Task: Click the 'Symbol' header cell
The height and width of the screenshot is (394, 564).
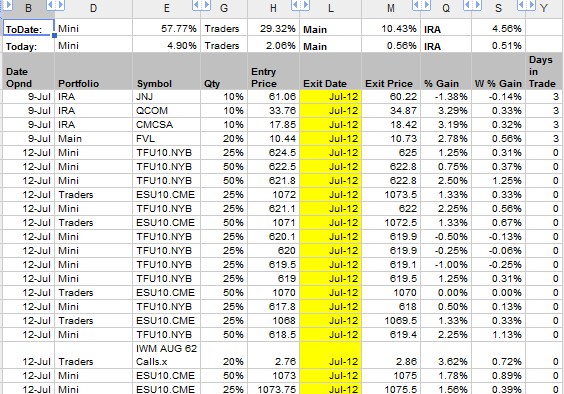Action: coord(167,71)
